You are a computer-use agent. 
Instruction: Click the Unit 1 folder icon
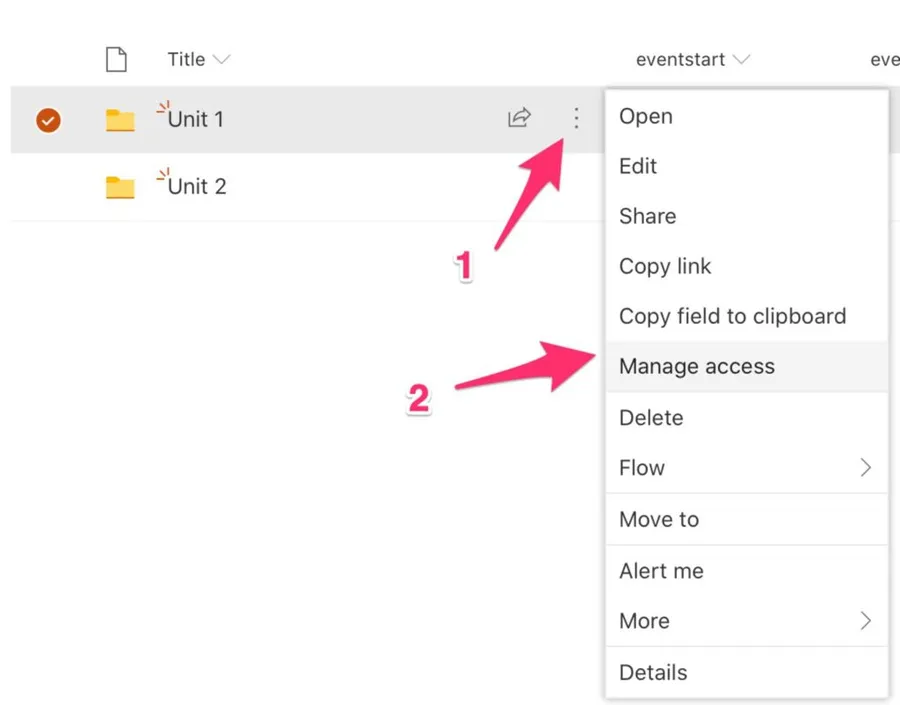(120, 121)
